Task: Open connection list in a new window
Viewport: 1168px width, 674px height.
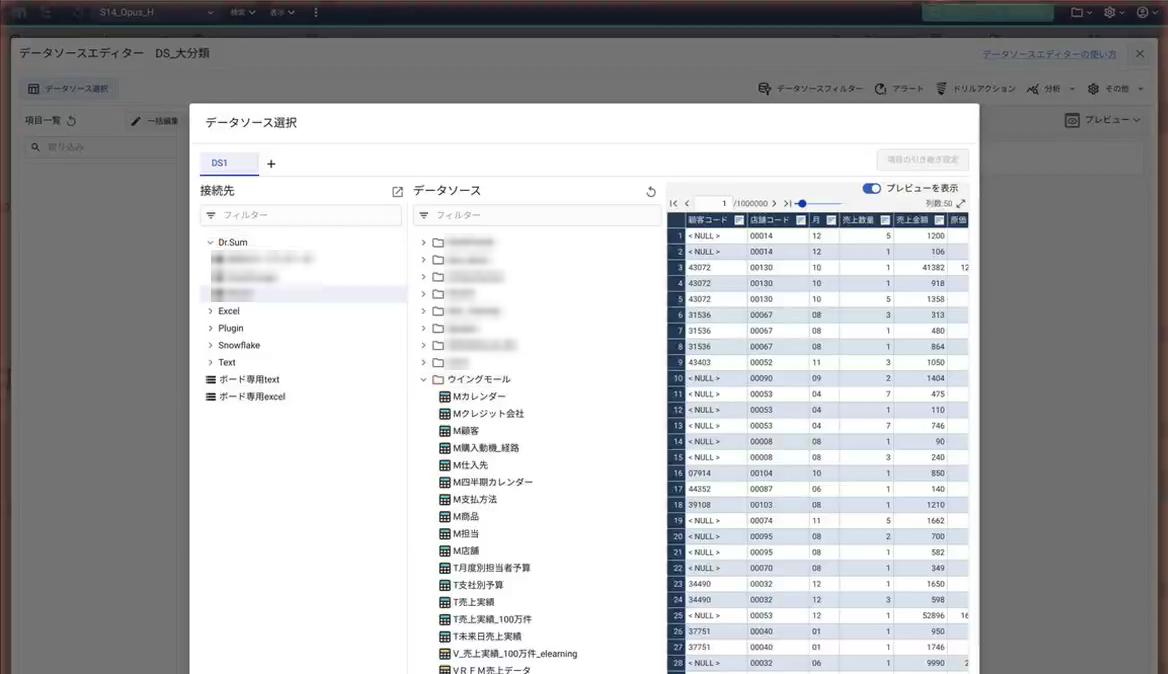Action: tap(397, 191)
